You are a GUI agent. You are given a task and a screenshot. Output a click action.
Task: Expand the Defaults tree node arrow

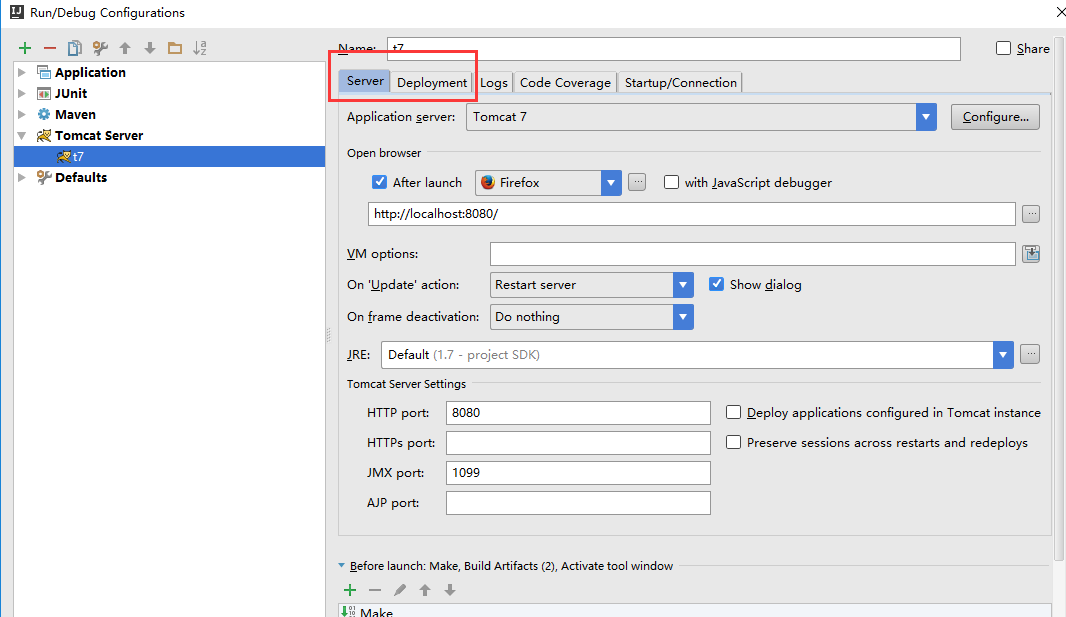[22, 177]
